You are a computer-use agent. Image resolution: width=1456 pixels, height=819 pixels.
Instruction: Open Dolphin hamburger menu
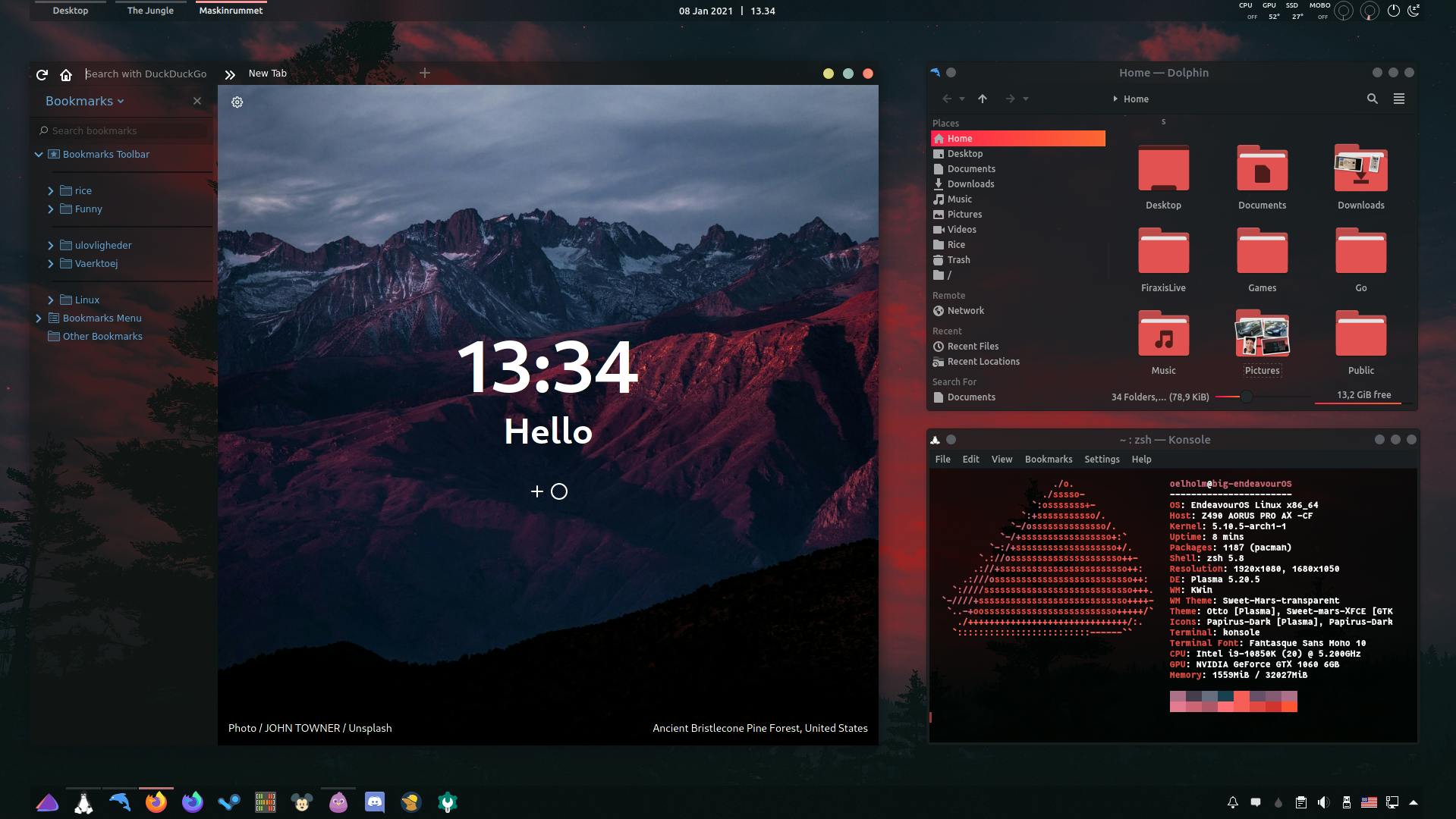pos(1398,99)
